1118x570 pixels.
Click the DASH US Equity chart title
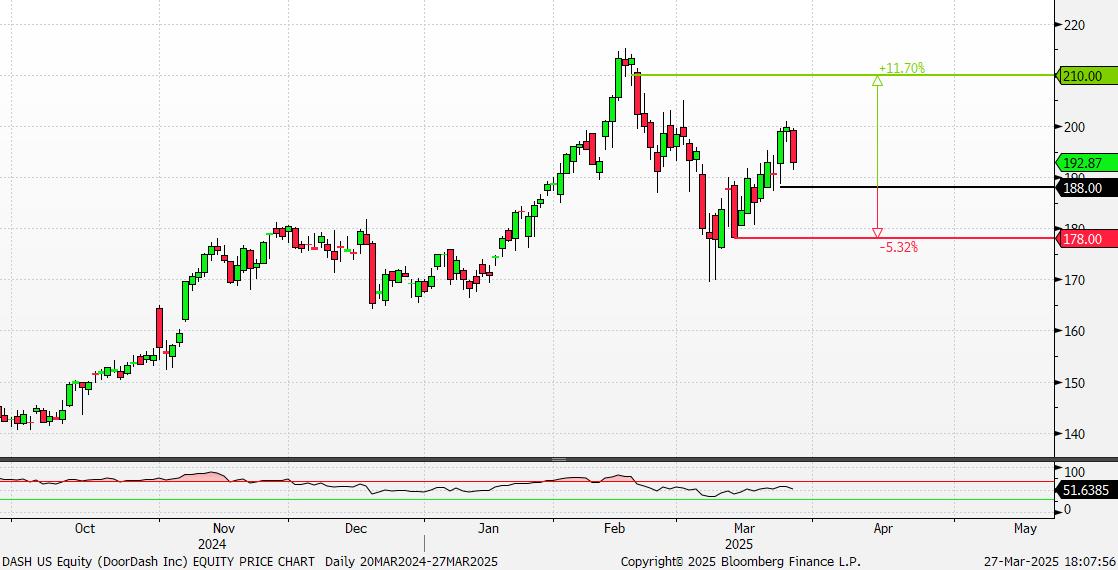[x=249, y=561]
